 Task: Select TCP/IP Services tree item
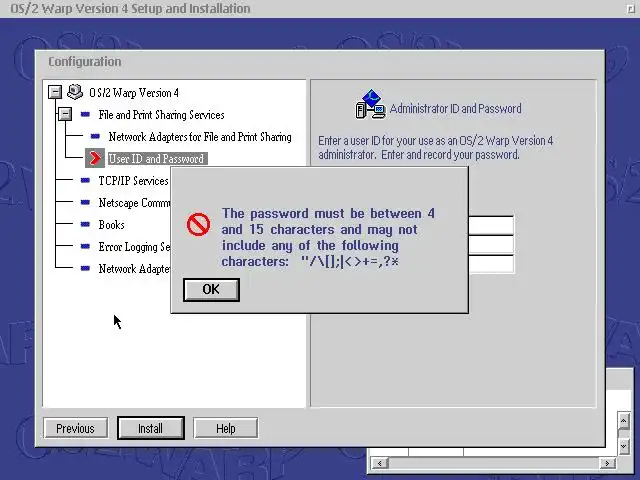point(133,181)
